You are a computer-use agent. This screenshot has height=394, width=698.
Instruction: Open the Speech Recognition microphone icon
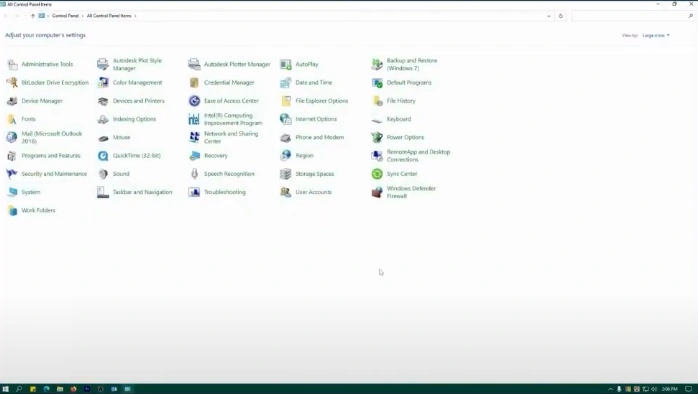pos(194,174)
